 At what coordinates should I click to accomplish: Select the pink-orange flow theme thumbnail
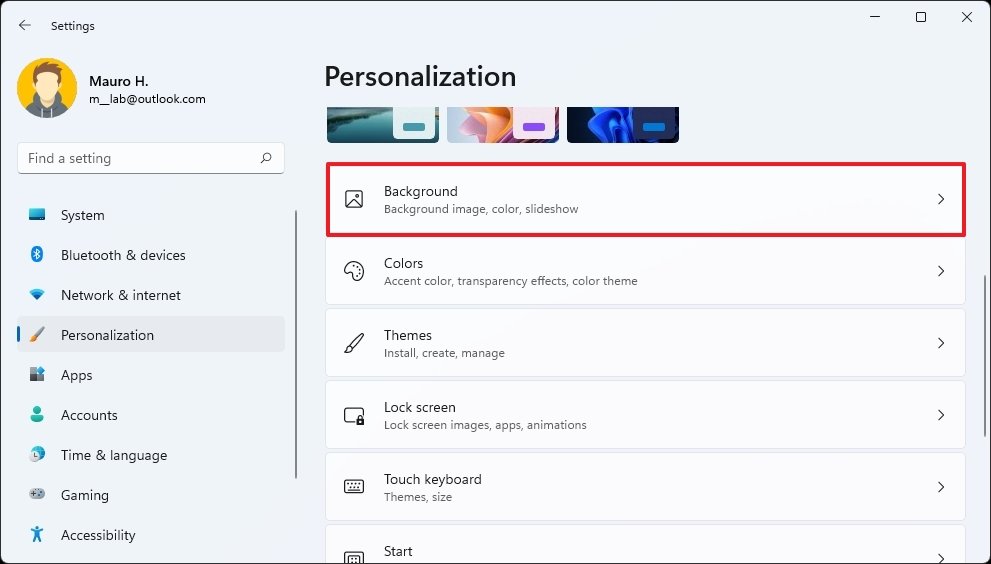point(503,125)
